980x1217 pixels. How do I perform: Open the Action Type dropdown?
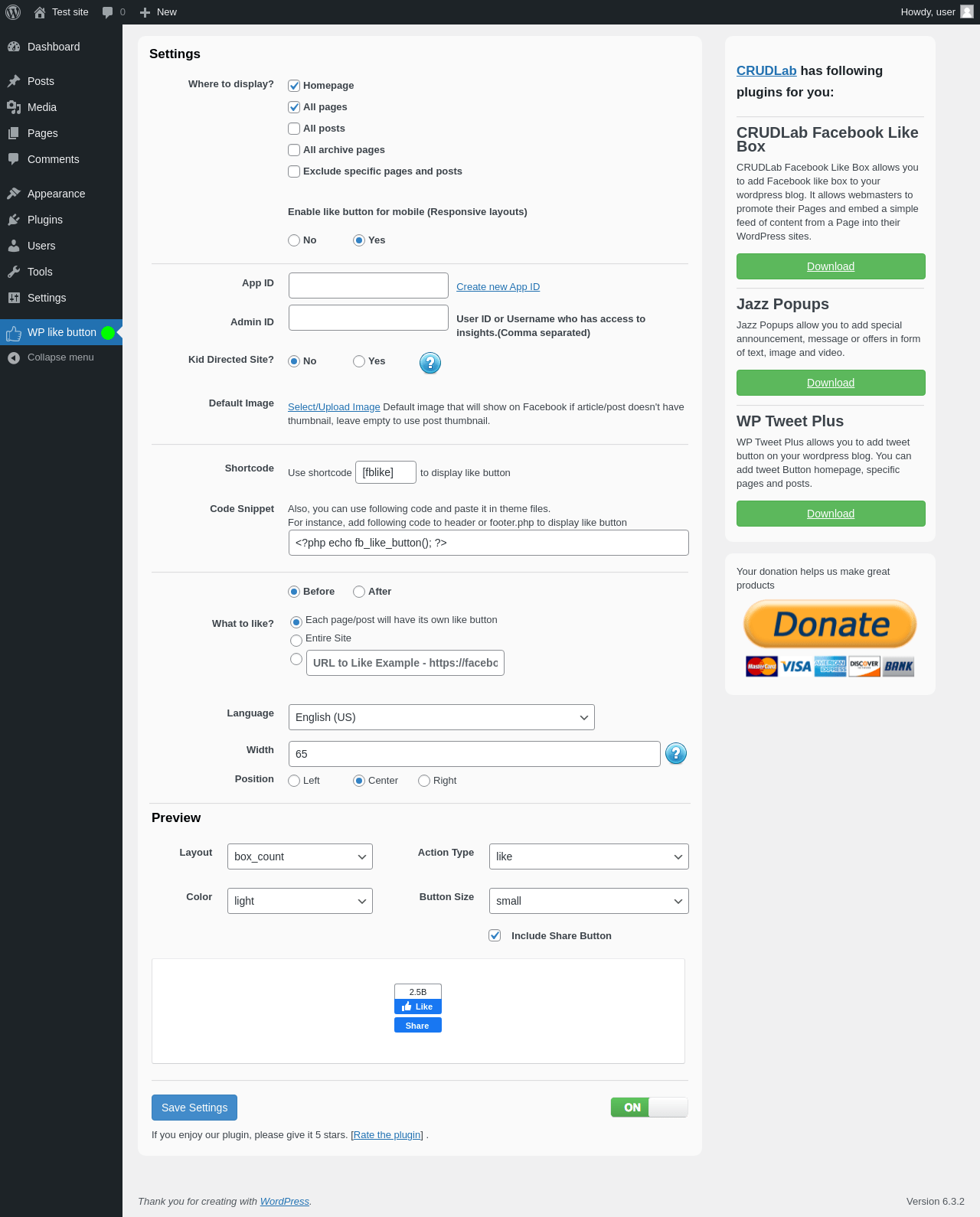pos(589,856)
